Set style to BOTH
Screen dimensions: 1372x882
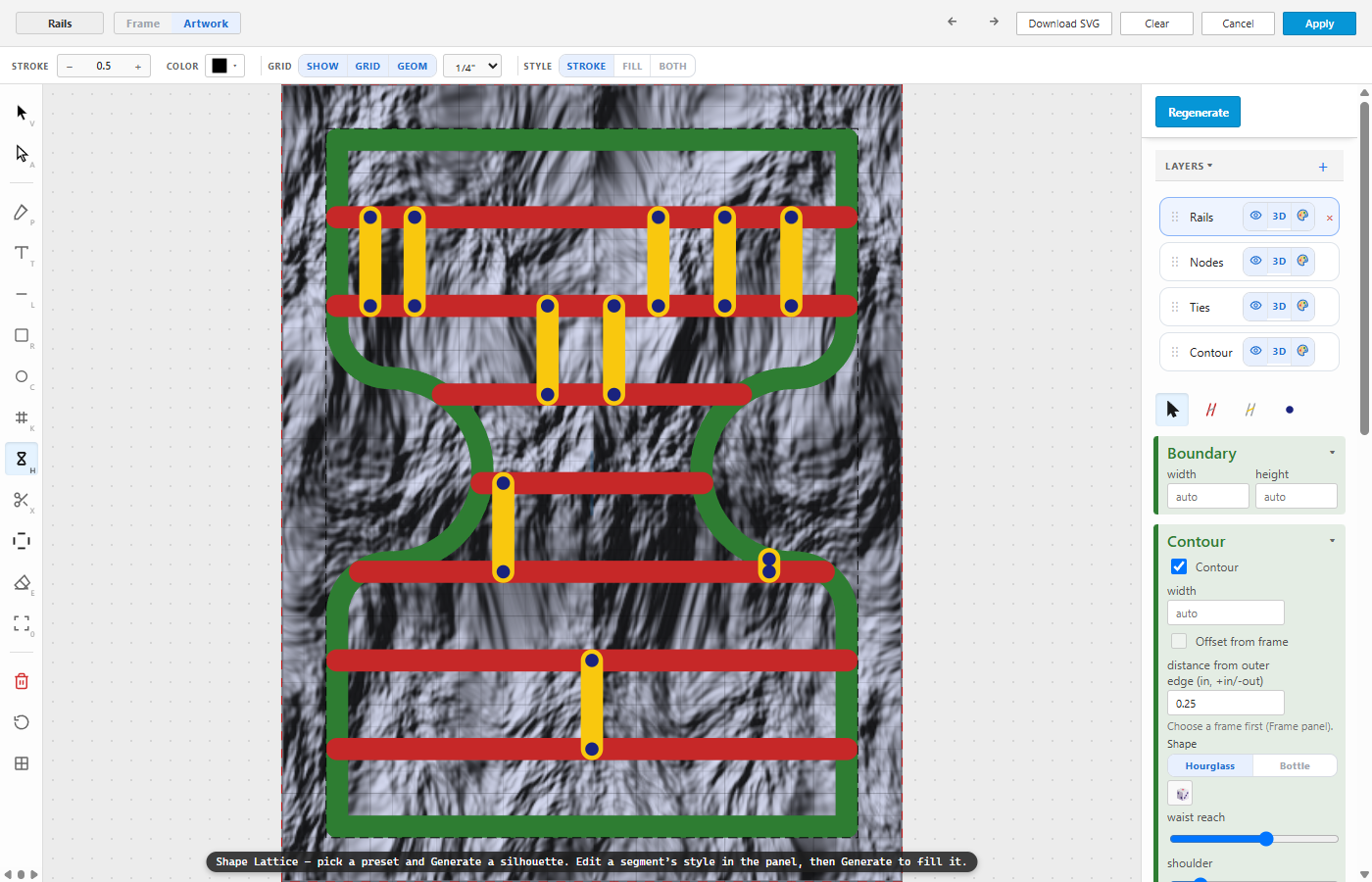tap(672, 66)
